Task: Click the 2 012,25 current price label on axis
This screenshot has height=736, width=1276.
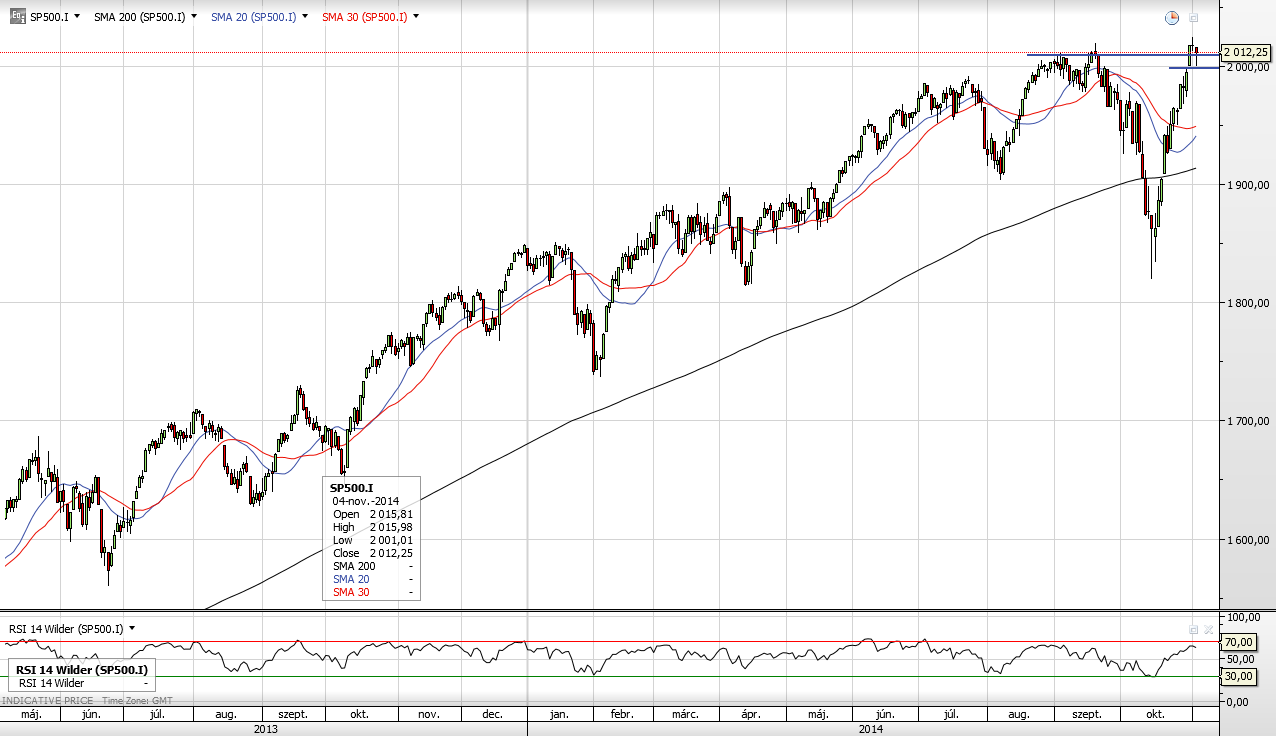Action: [1246, 53]
